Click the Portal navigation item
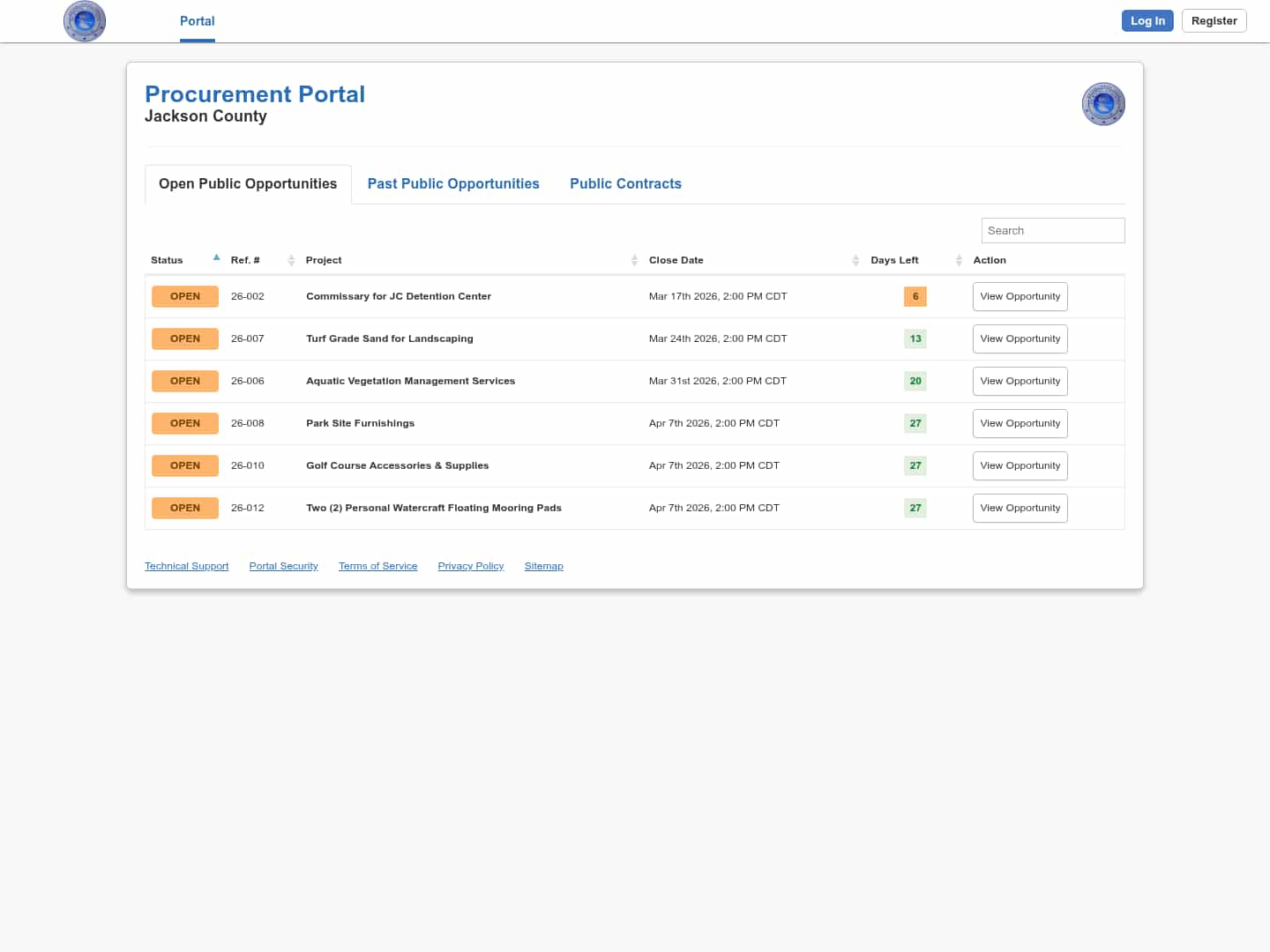Viewport: 1270px width, 952px height. 197,21
